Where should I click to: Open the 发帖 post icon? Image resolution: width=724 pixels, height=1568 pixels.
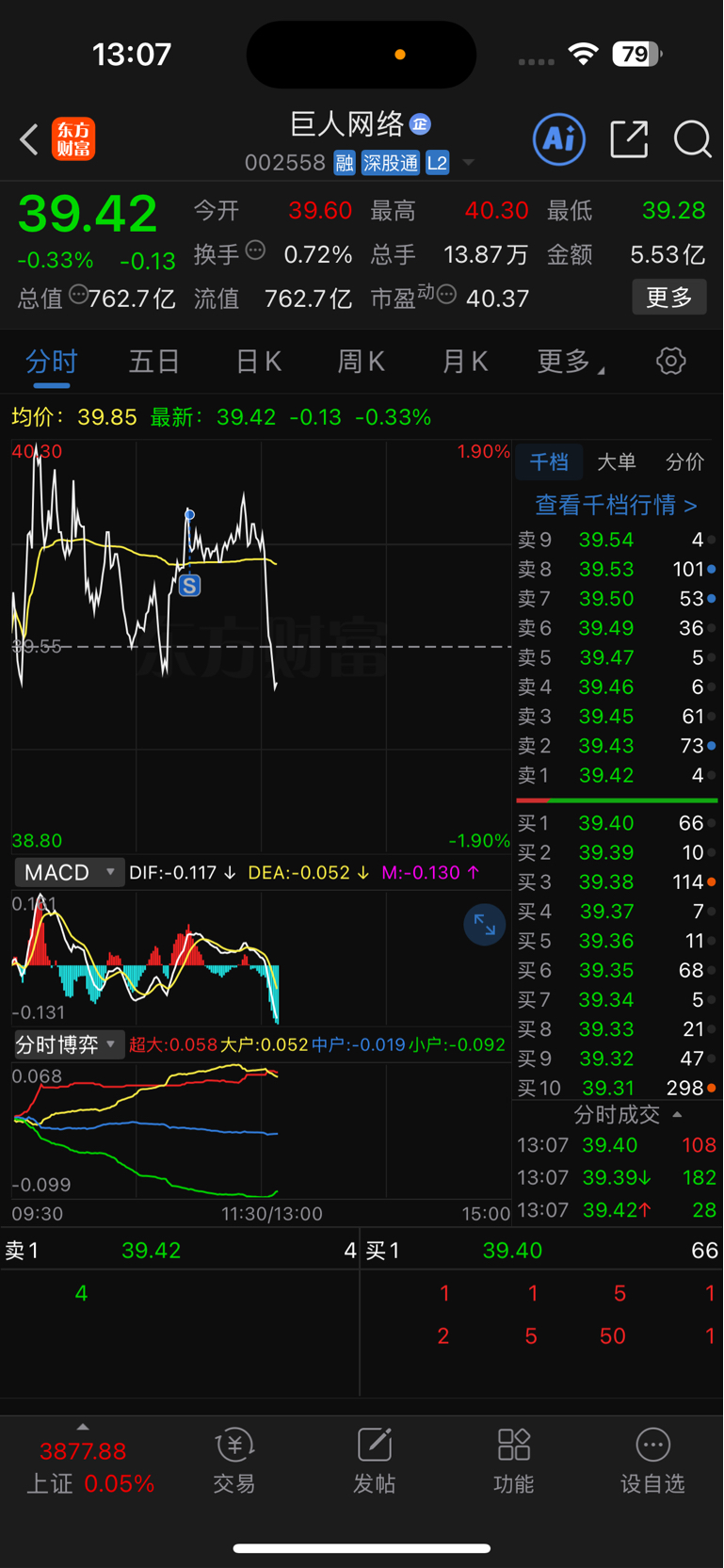pos(375,1461)
